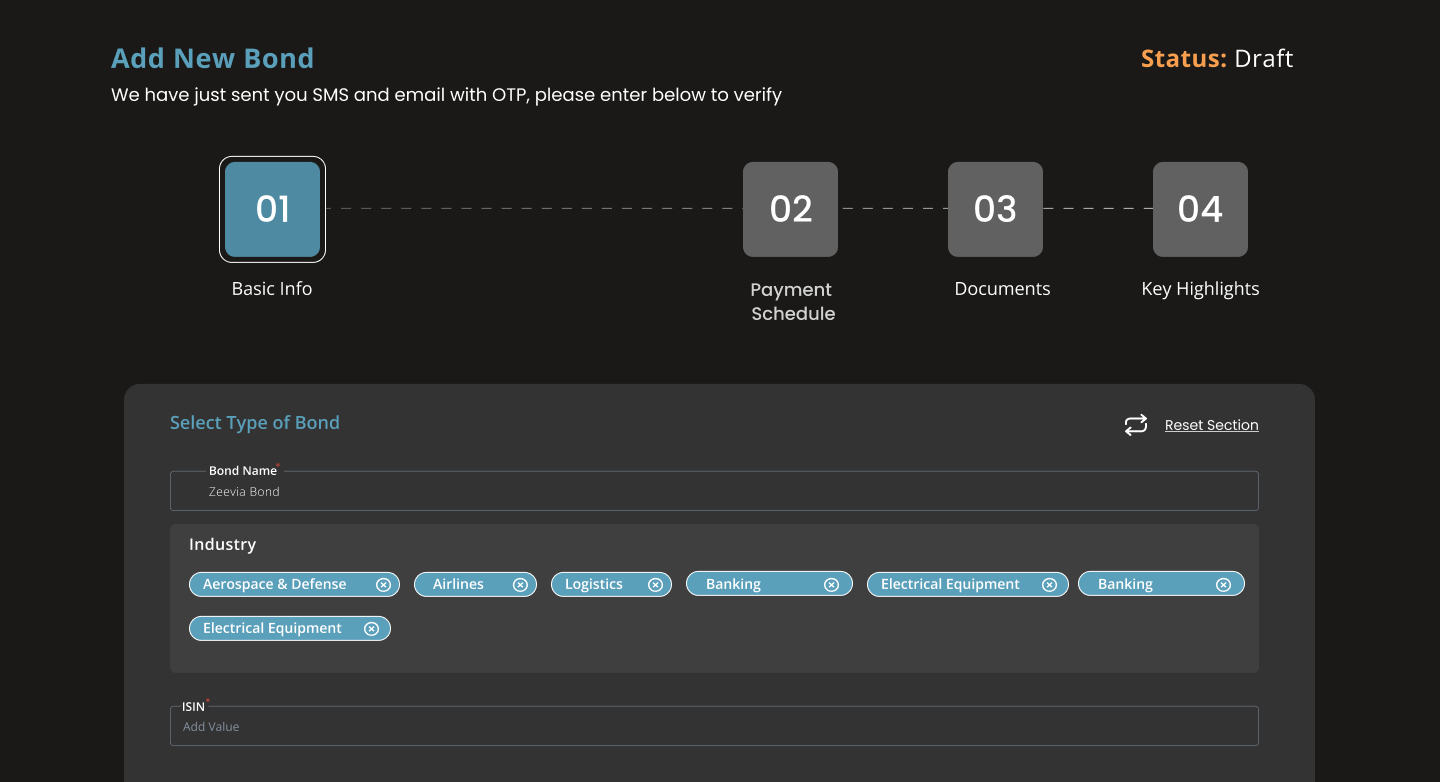Select the Airlines chip label
The height and width of the screenshot is (782, 1440).
(x=458, y=584)
